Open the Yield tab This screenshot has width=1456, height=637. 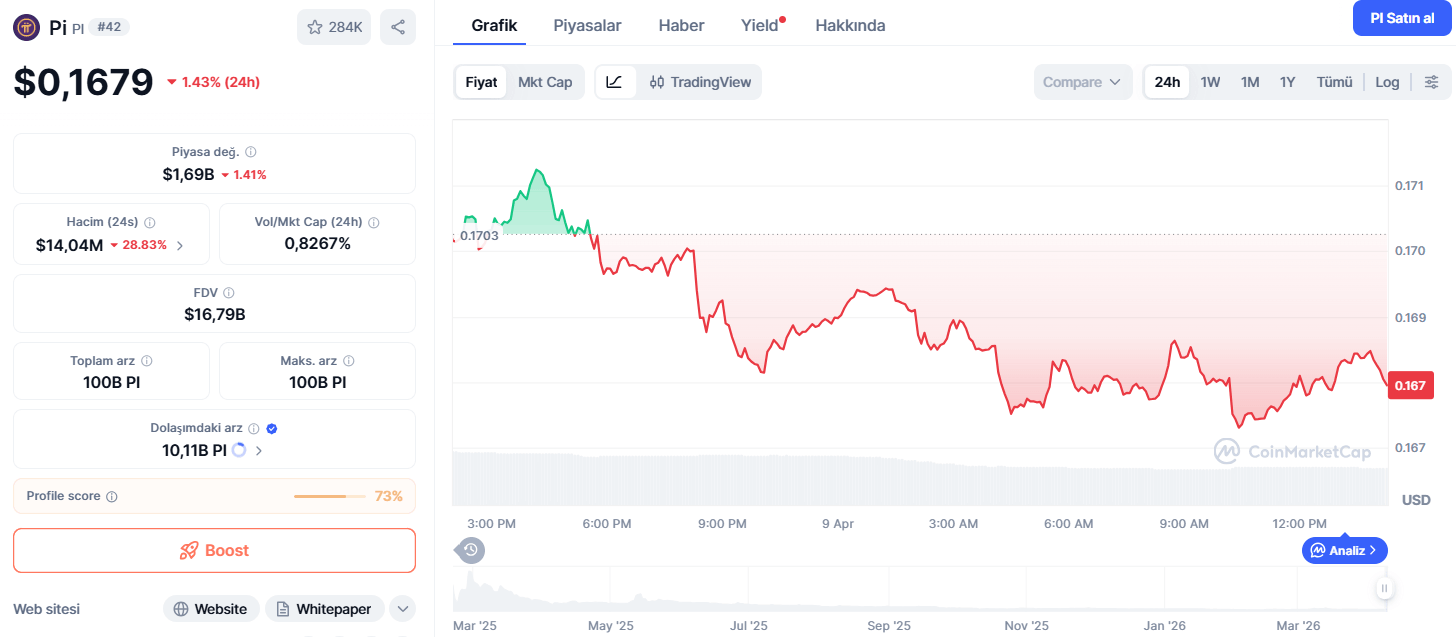click(x=762, y=25)
